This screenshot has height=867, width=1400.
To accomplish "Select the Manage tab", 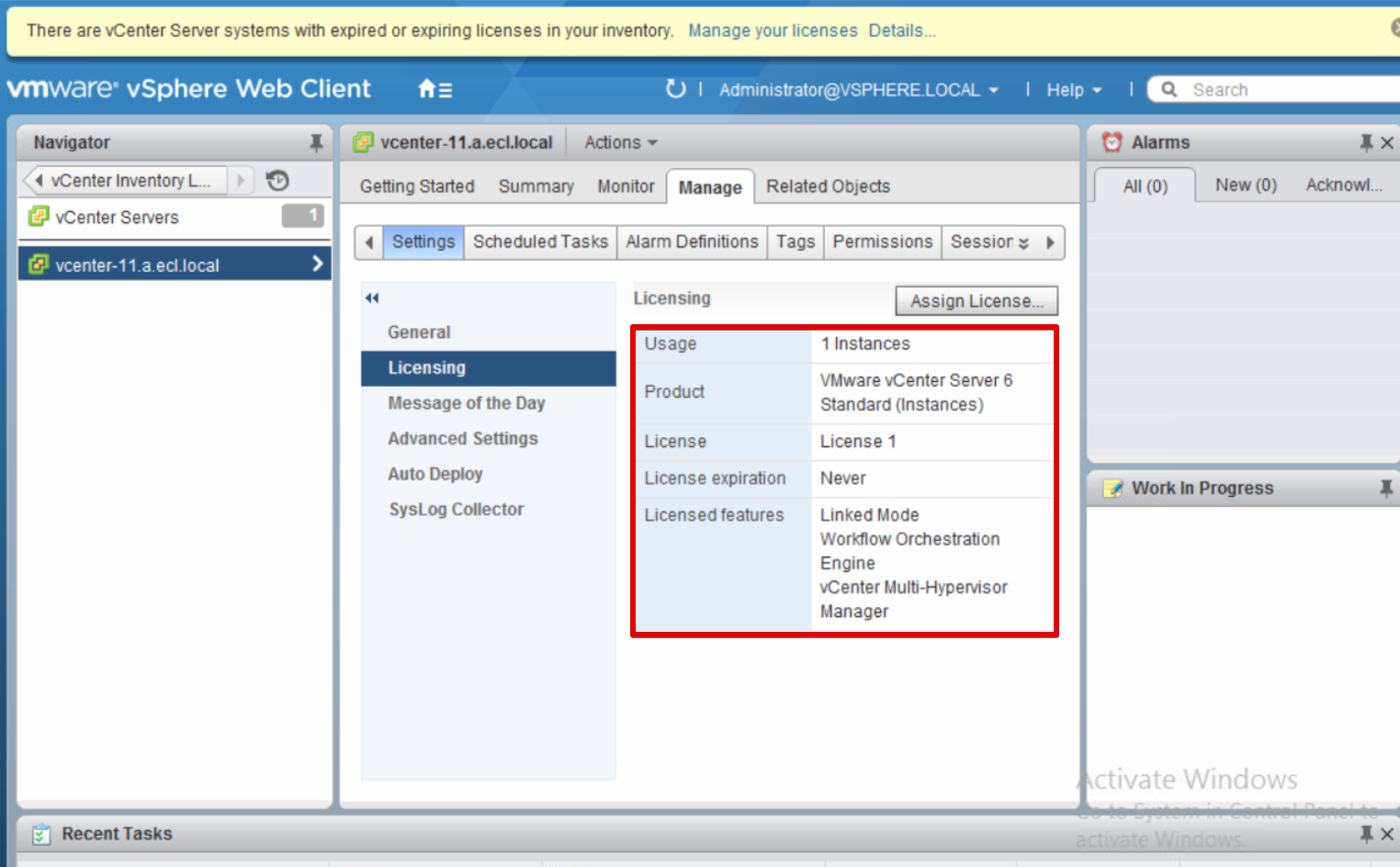I will tap(710, 186).
